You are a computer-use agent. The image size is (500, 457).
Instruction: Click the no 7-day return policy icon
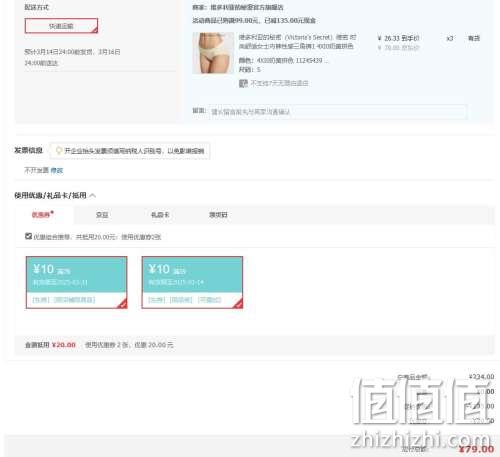243,83
